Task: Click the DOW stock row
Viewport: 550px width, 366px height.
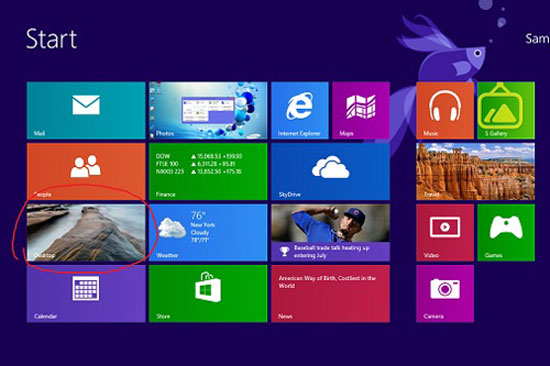Action: (x=199, y=156)
